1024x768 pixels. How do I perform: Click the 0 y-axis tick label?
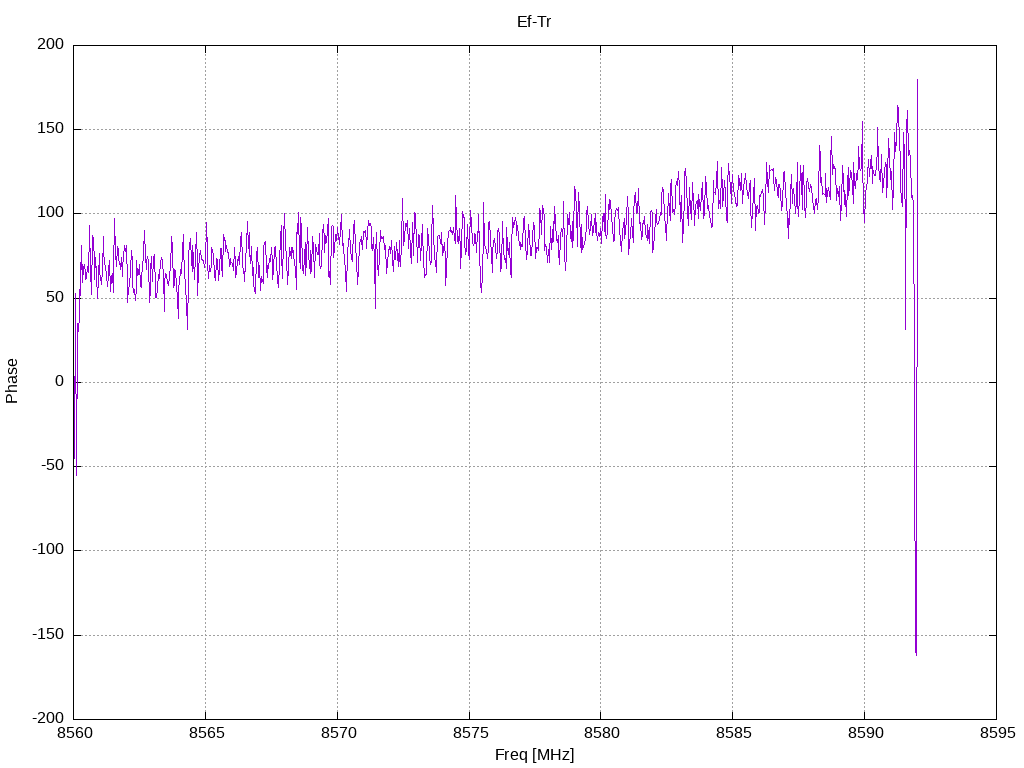click(59, 382)
